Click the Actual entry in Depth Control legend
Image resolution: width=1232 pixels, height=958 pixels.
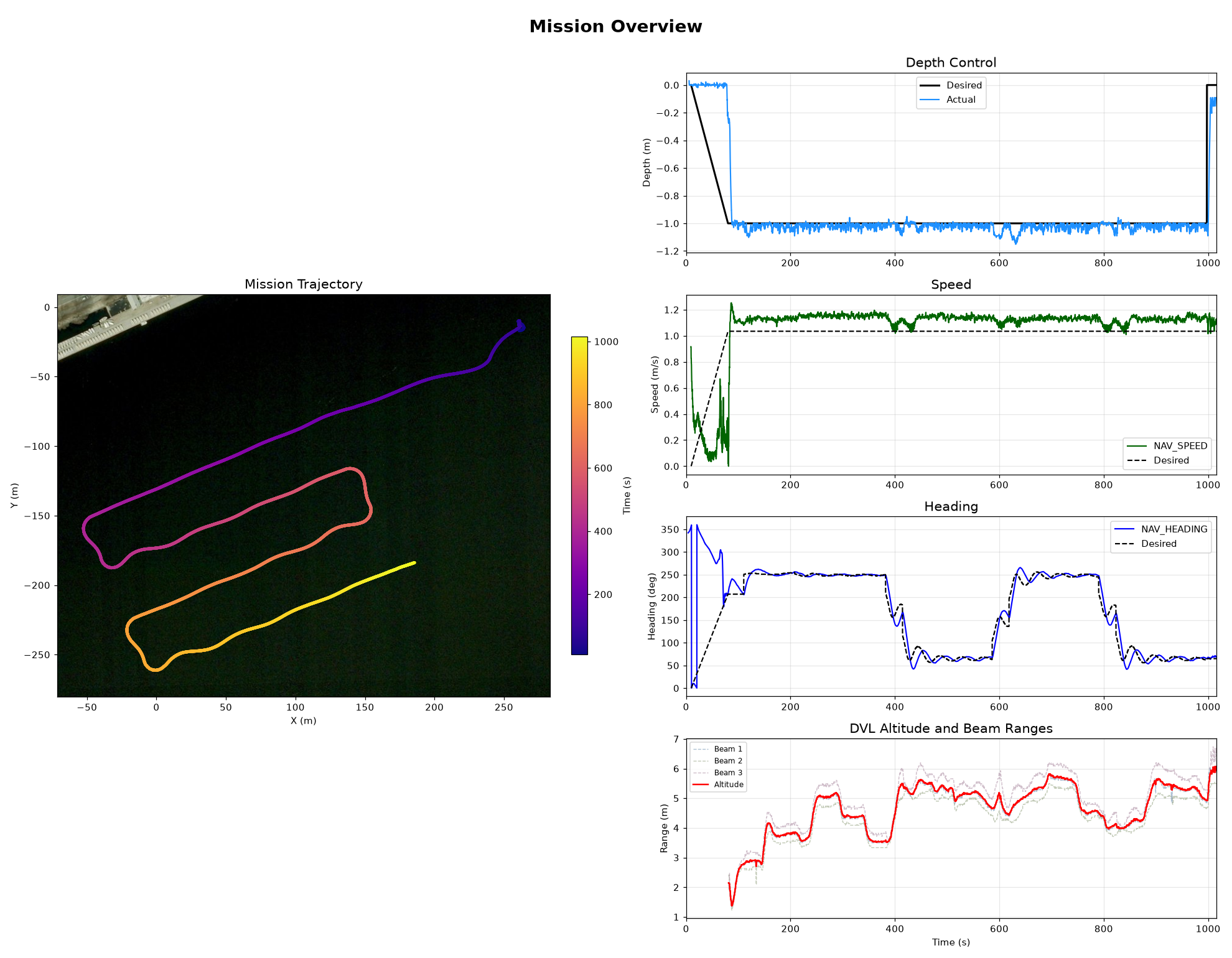(x=948, y=100)
